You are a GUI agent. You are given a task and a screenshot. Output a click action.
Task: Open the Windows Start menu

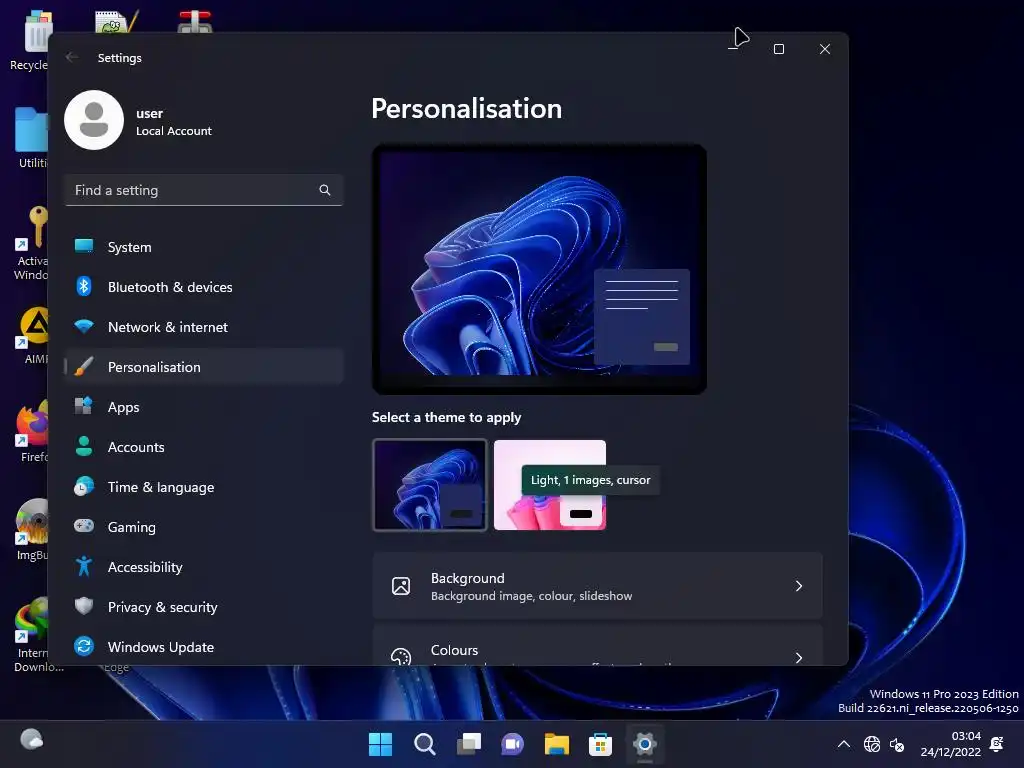(x=380, y=744)
